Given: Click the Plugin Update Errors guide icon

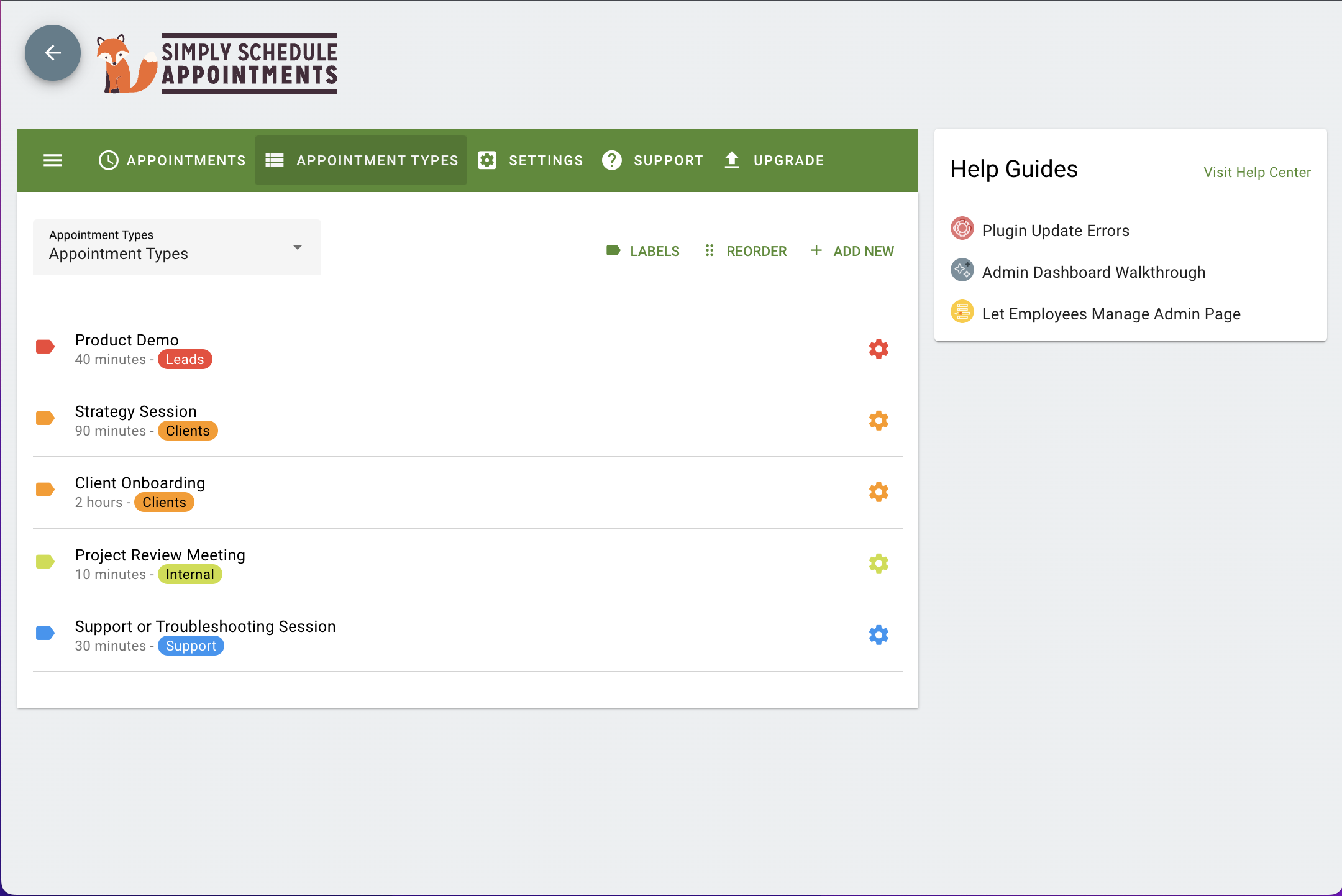Looking at the screenshot, I should (x=962, y=229).
